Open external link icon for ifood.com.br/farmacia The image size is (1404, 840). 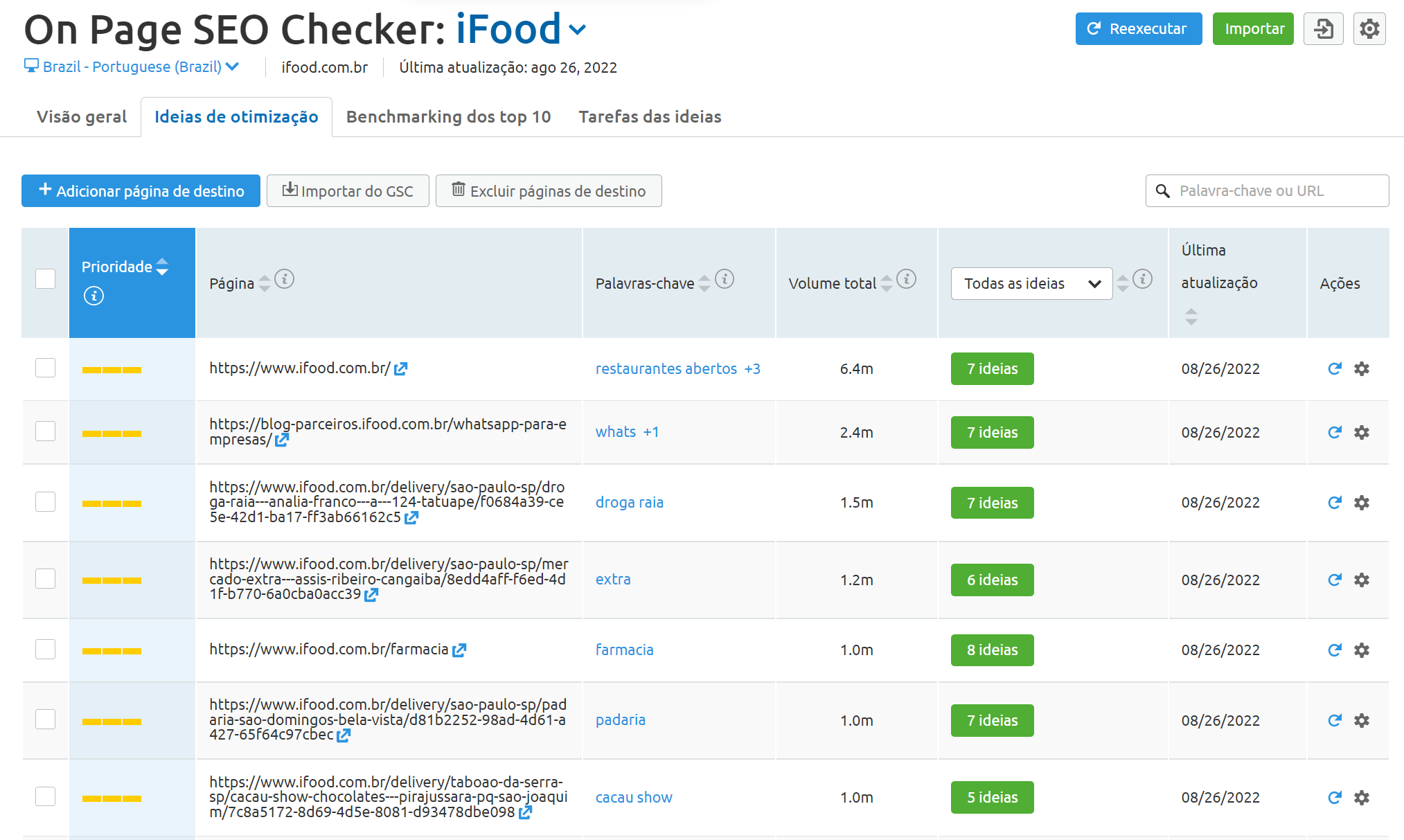pyautogui.click(x=459, y=650)
